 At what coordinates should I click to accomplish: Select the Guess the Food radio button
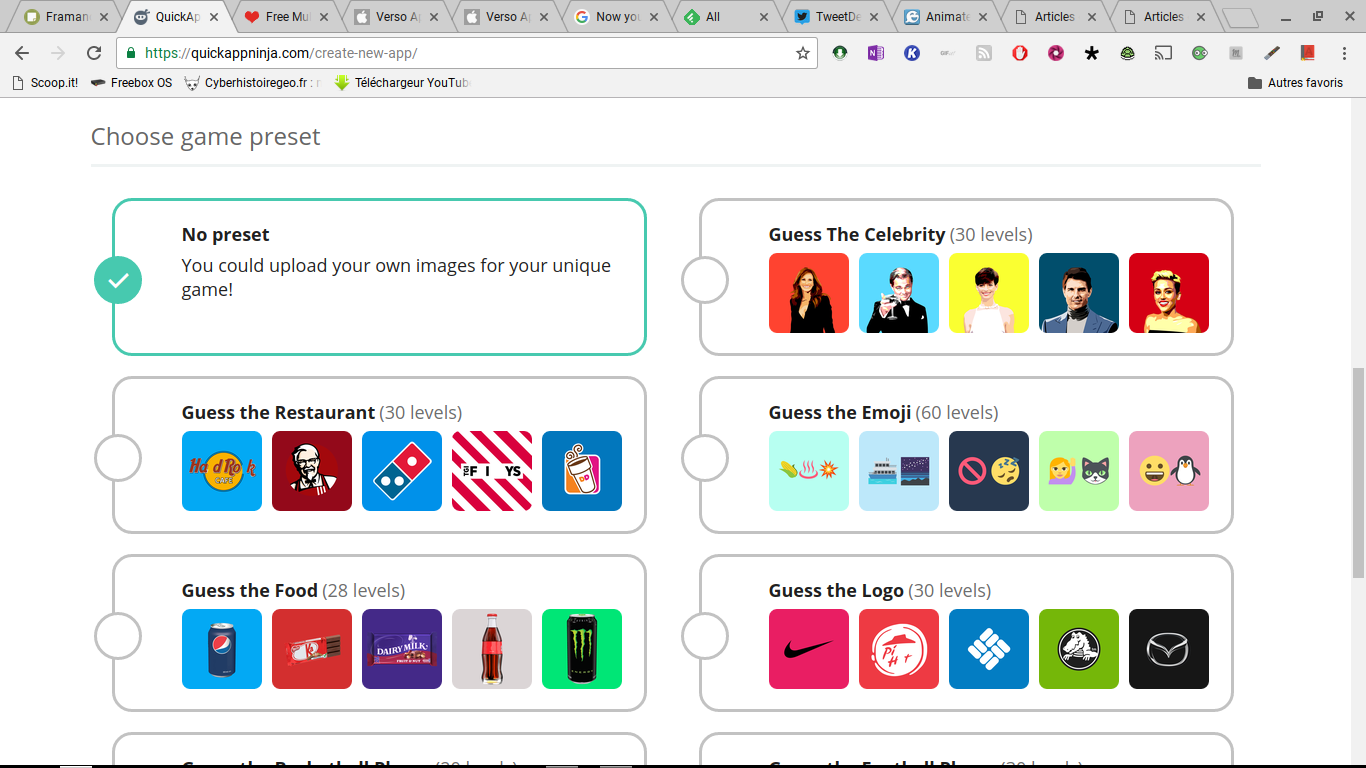tap(118, 636)
